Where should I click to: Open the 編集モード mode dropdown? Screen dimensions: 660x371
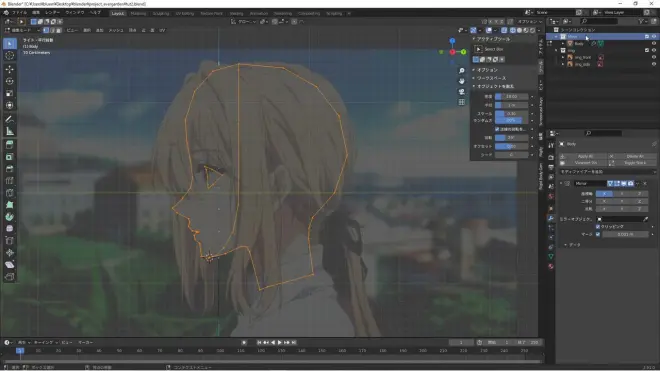coord(21,30)
